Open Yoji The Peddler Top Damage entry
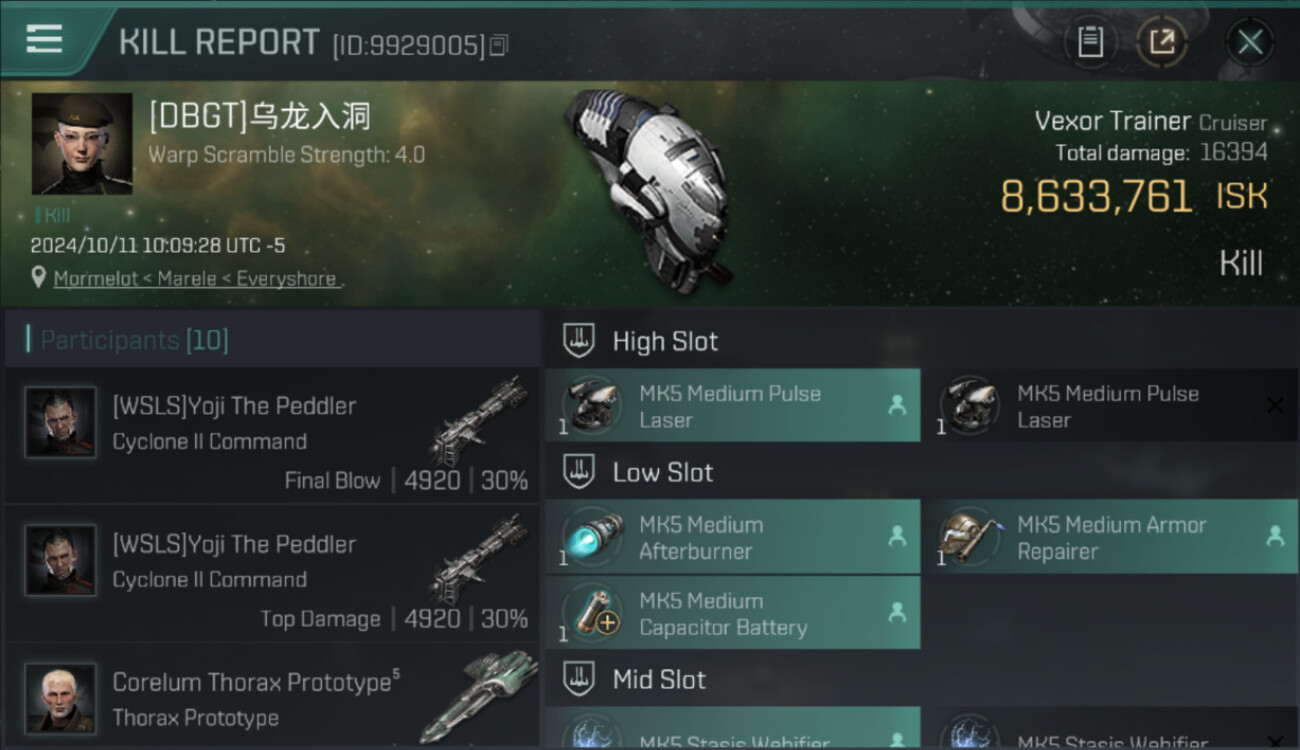Screen dimensions: 1300x750 tap(272, 574)
